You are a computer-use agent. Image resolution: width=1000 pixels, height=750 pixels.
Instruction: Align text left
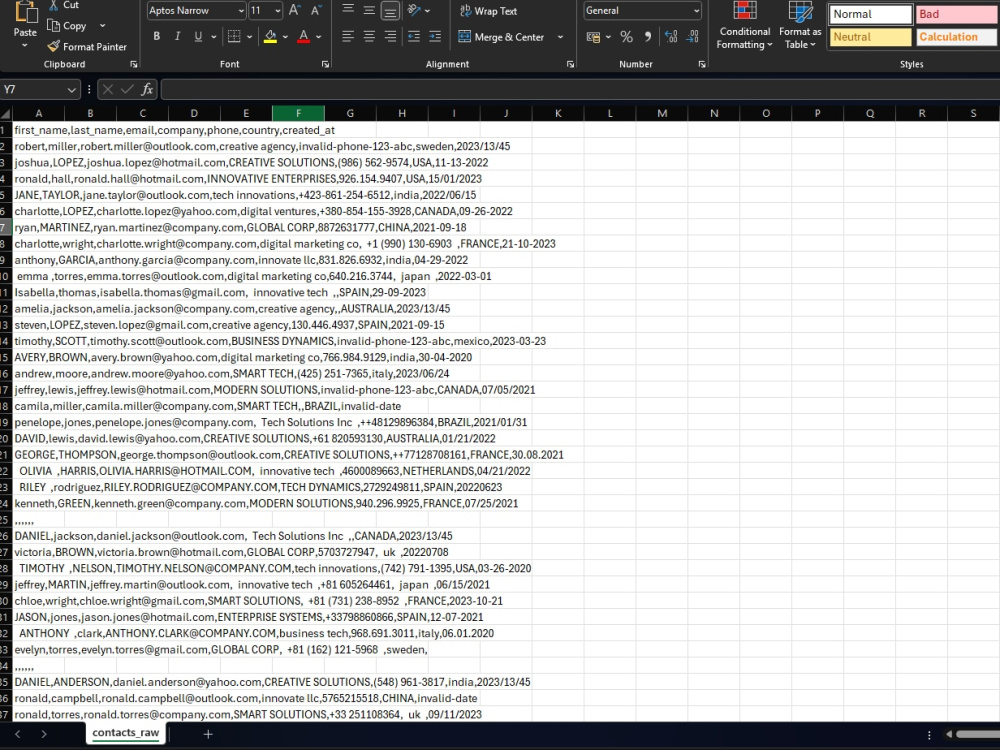(x=348, y=36)
